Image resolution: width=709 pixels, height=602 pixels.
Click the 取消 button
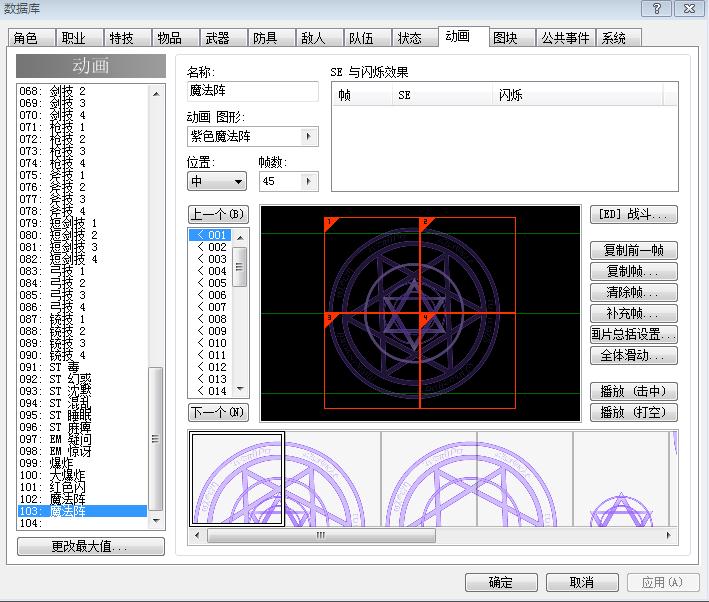[x=582, y=582]
